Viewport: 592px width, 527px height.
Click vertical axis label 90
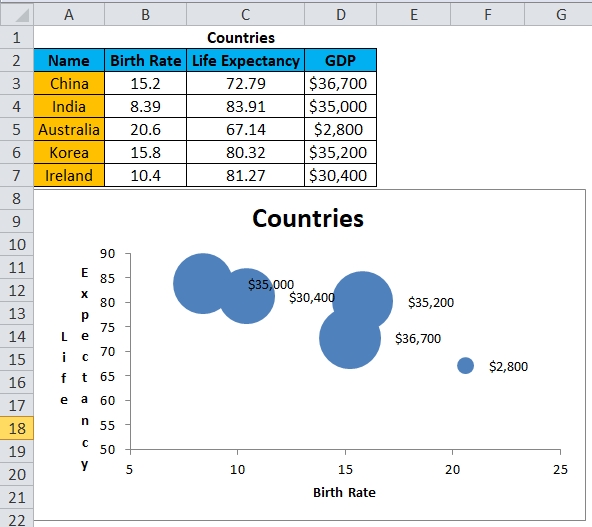(x=107, y=254)
